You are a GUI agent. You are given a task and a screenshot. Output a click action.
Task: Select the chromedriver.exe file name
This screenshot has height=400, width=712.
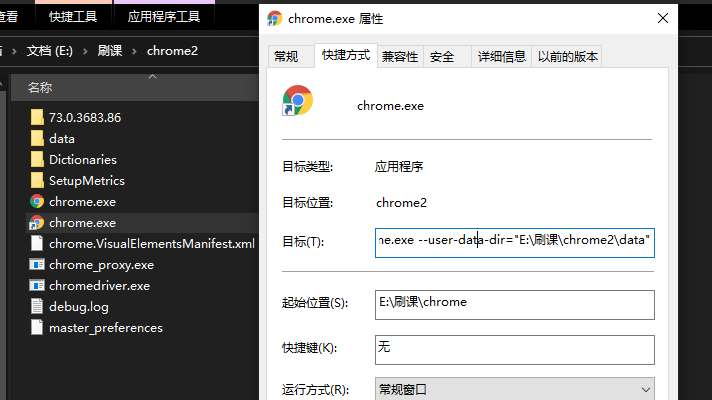(99, 286)
